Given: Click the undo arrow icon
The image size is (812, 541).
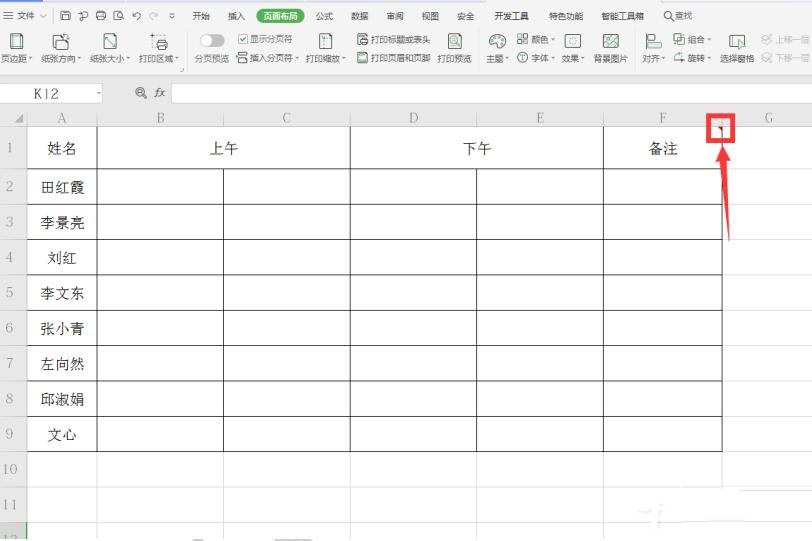Looking at the screenshot, I should click(136, 16).
